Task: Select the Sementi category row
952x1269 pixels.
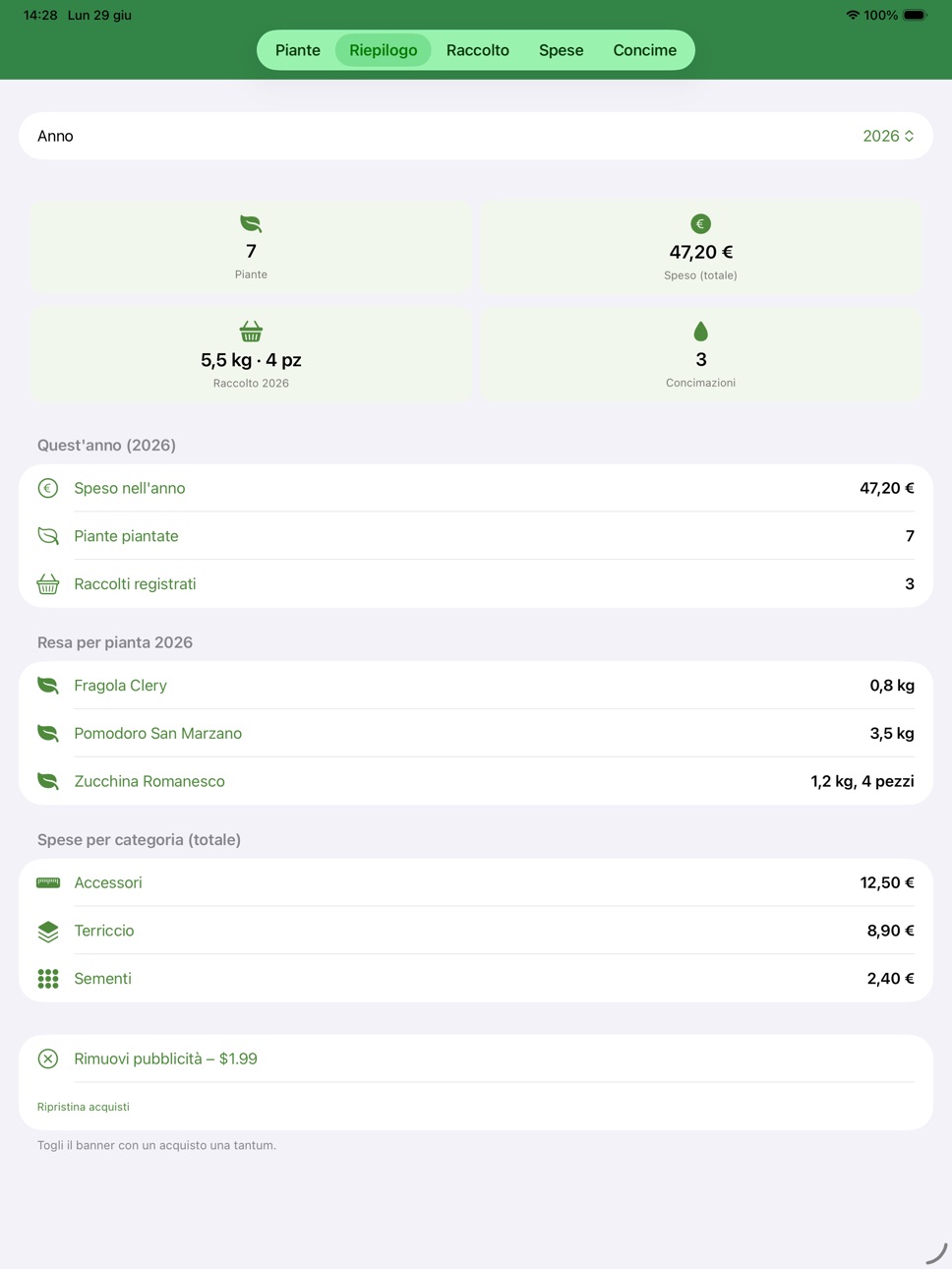Action: tap(476, 979)
